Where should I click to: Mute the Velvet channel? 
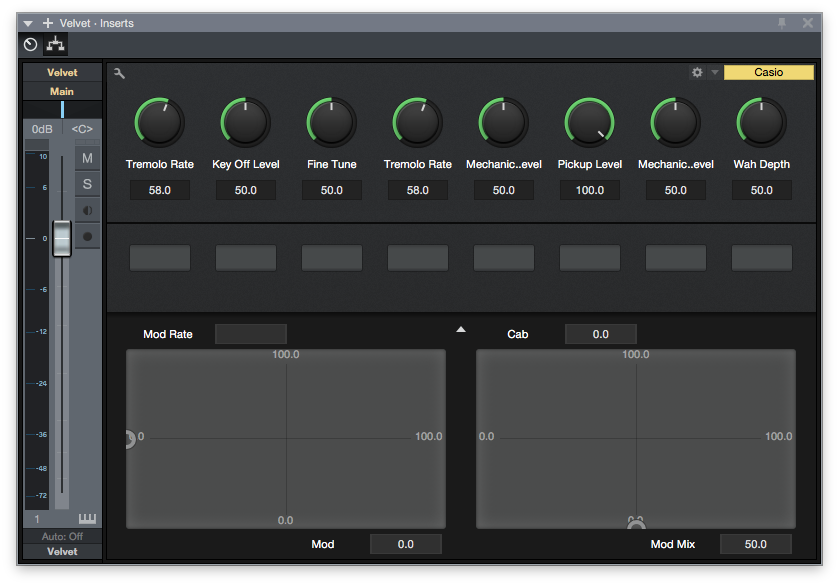pyautogui.click(x=87, y=158)
